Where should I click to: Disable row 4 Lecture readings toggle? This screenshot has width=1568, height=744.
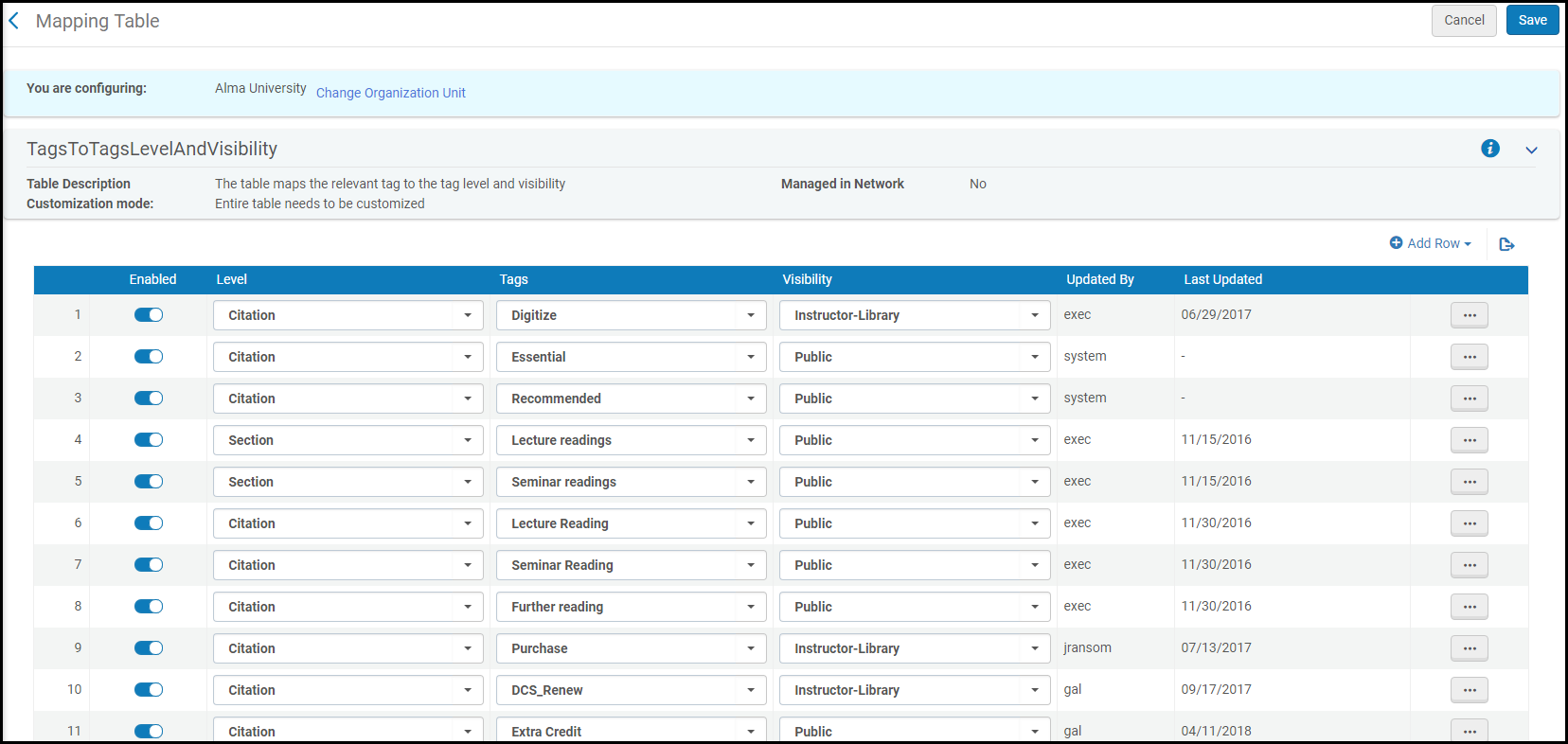149,440
